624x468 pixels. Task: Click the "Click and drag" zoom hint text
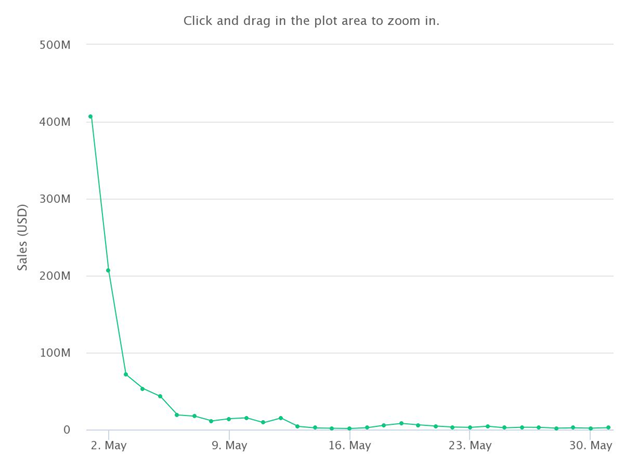[x=311, y=21]
